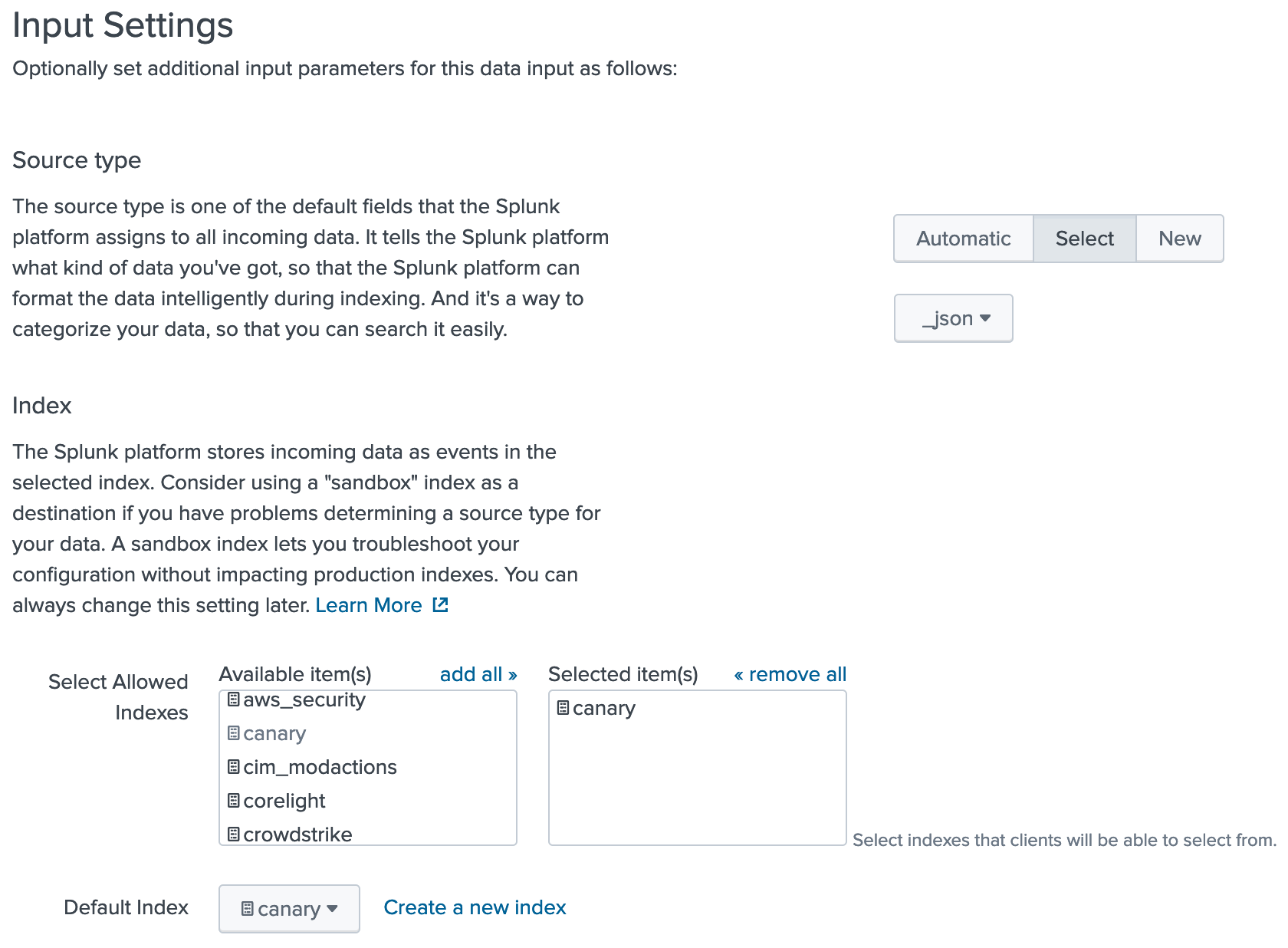Screen dimensions: 1288x948
Task: Switch source type mode to Automatic
Action: [x=963, y=239]
